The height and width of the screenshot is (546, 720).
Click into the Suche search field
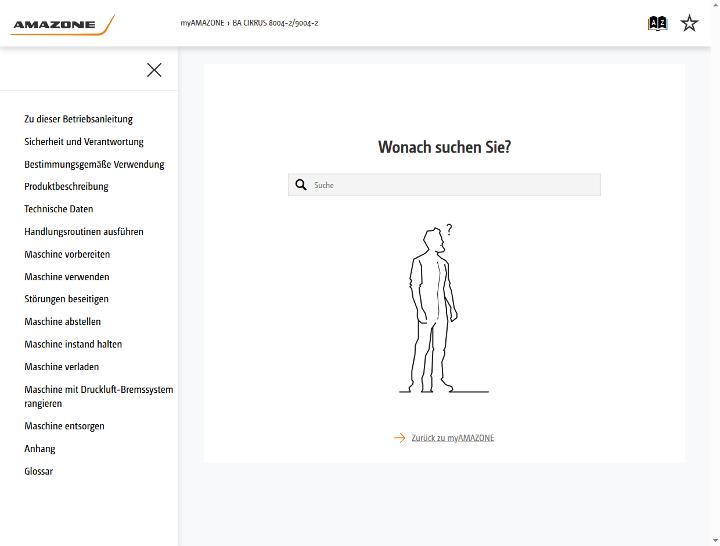tap(444, 185)
